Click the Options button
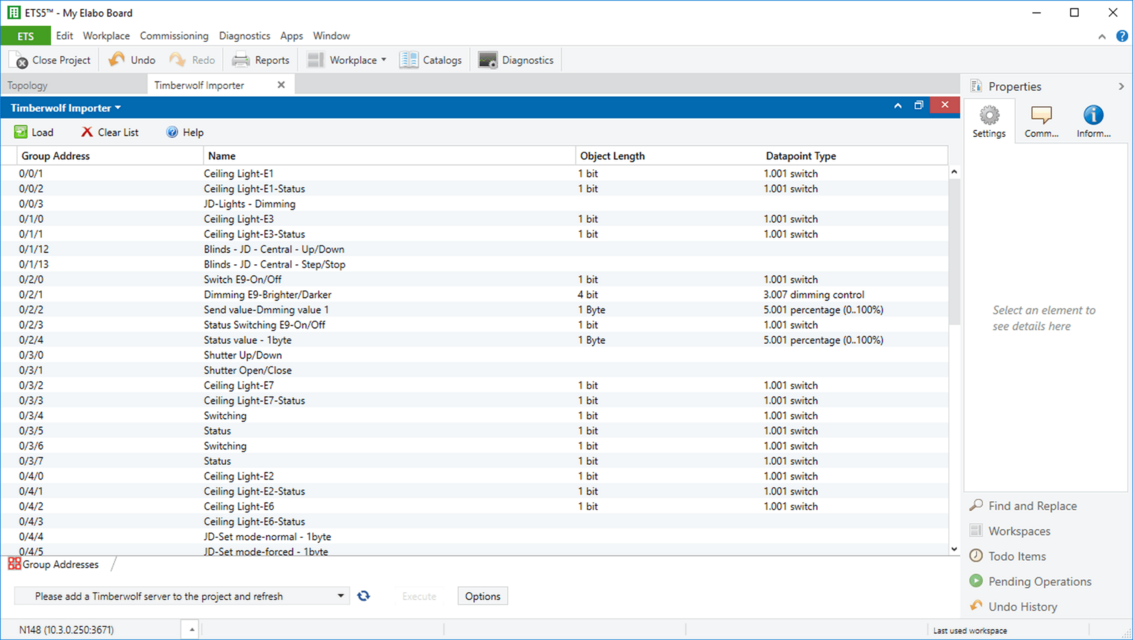The width and height of the screenshot is (1133, 640). tap(482, 596)
